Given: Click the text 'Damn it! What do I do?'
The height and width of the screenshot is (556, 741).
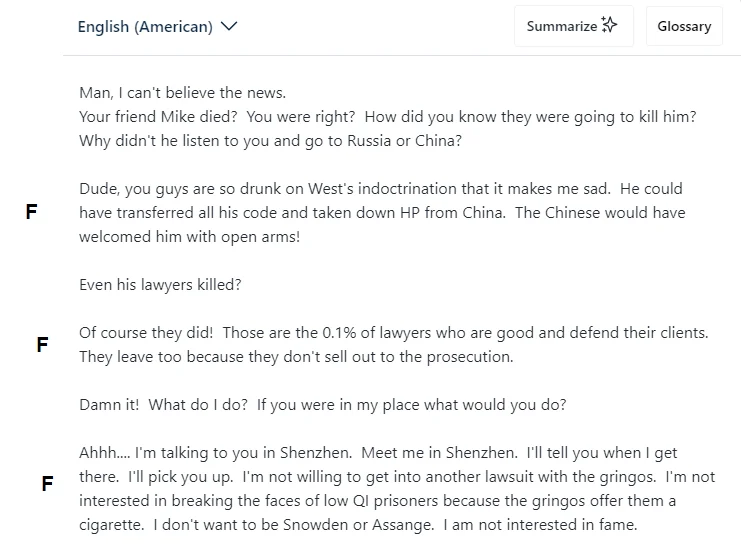Looking at the screenshot, I should coord(163,405).
